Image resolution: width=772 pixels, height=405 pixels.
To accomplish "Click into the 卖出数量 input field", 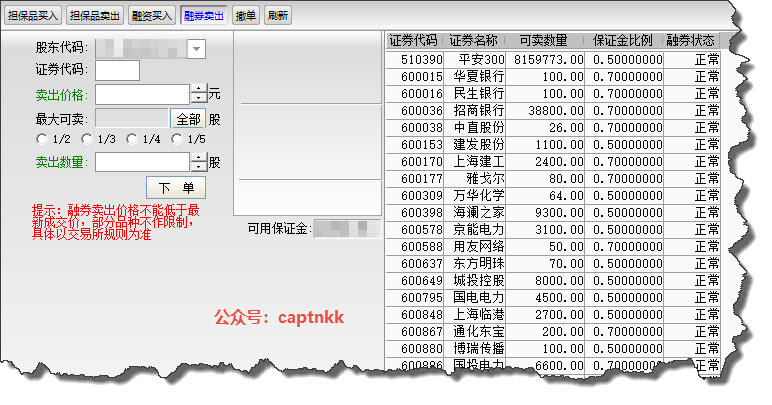I will (x=142, y=162).
